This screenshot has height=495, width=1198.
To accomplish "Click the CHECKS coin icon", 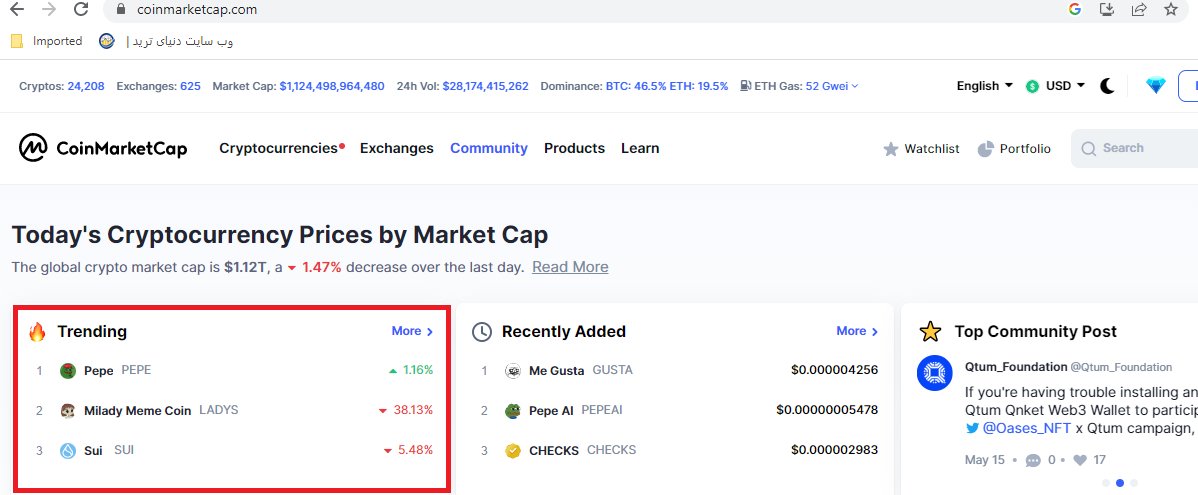I will (x=513, y=451).
